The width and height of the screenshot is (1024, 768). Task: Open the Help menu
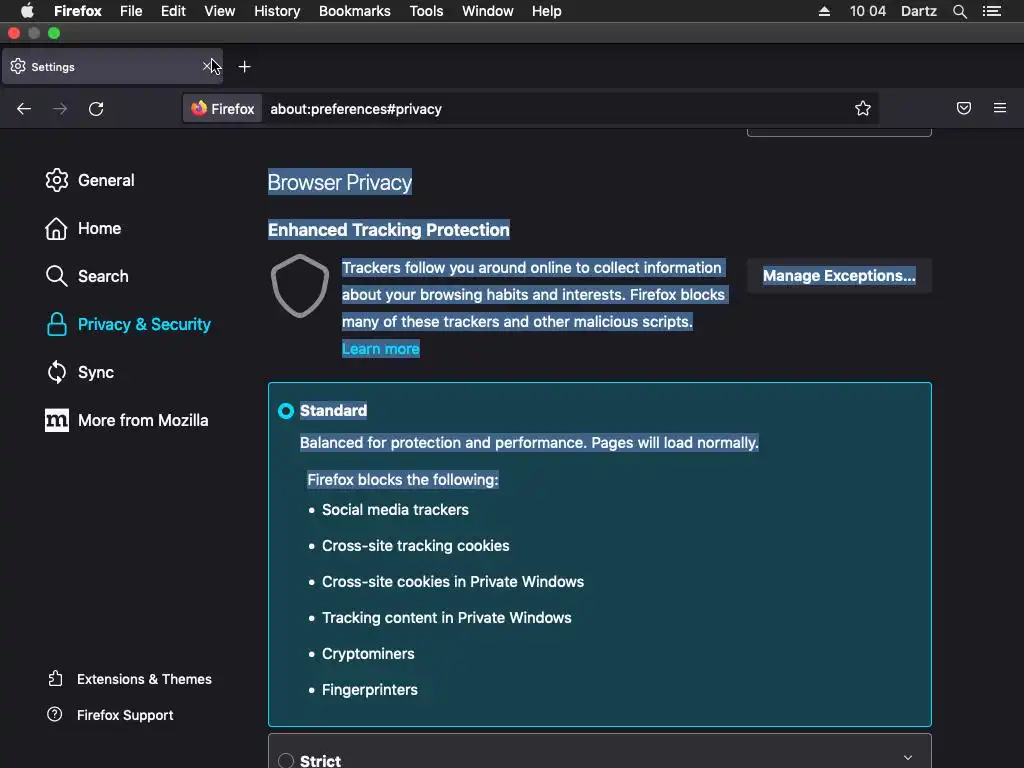tap(547, 11)
